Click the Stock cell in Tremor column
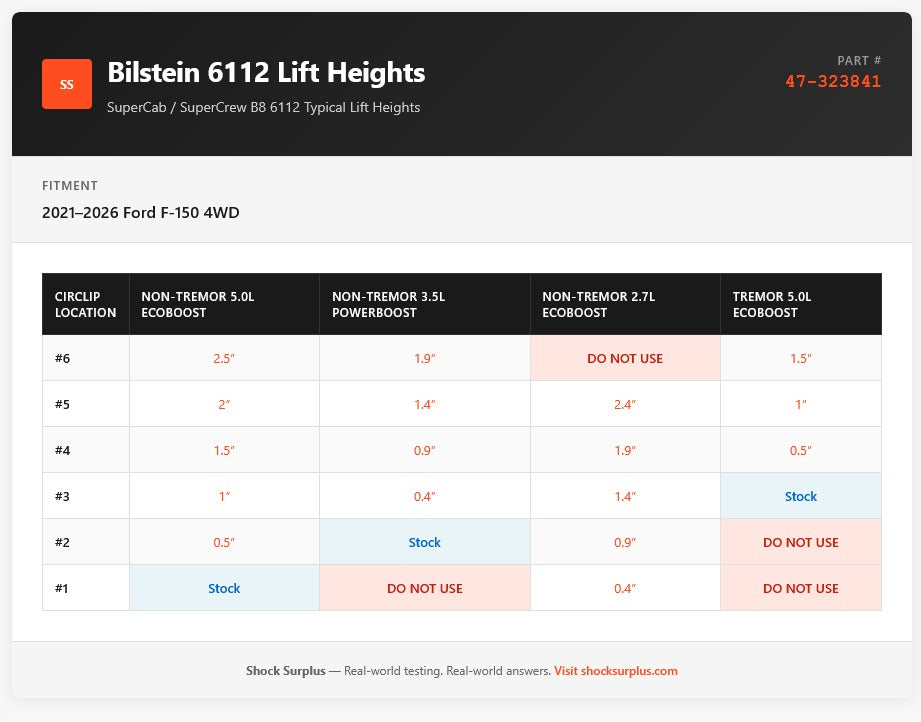Screen dimensions: 921x722 pyautogui.click(x=801, y=496)
